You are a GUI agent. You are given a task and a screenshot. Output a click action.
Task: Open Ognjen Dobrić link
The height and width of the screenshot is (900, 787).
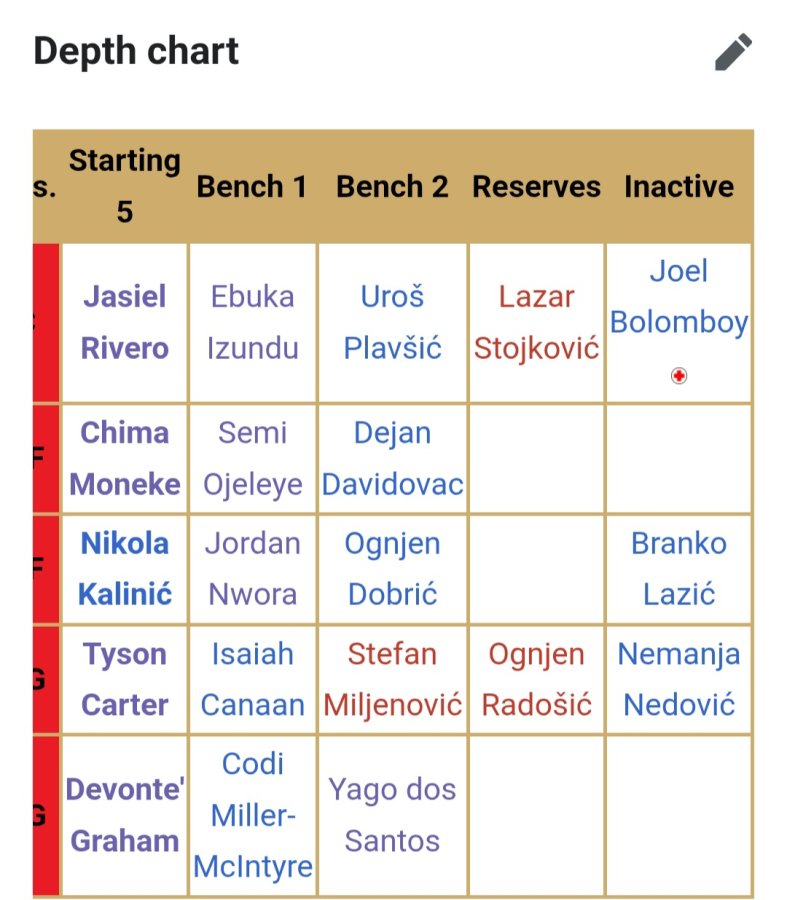click(393, 569)
